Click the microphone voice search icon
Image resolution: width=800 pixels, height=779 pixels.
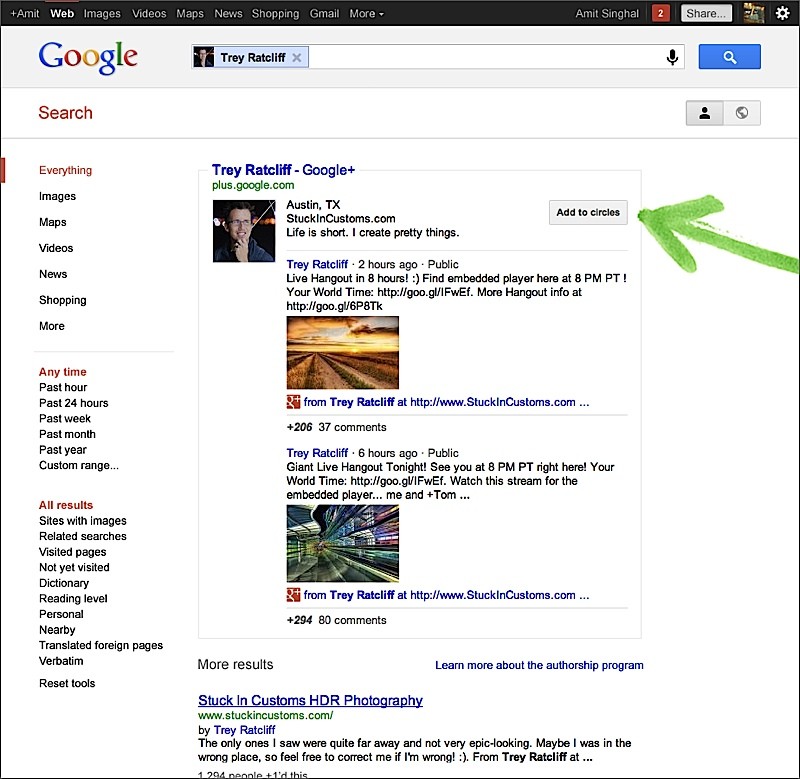(x=673, y=58)
